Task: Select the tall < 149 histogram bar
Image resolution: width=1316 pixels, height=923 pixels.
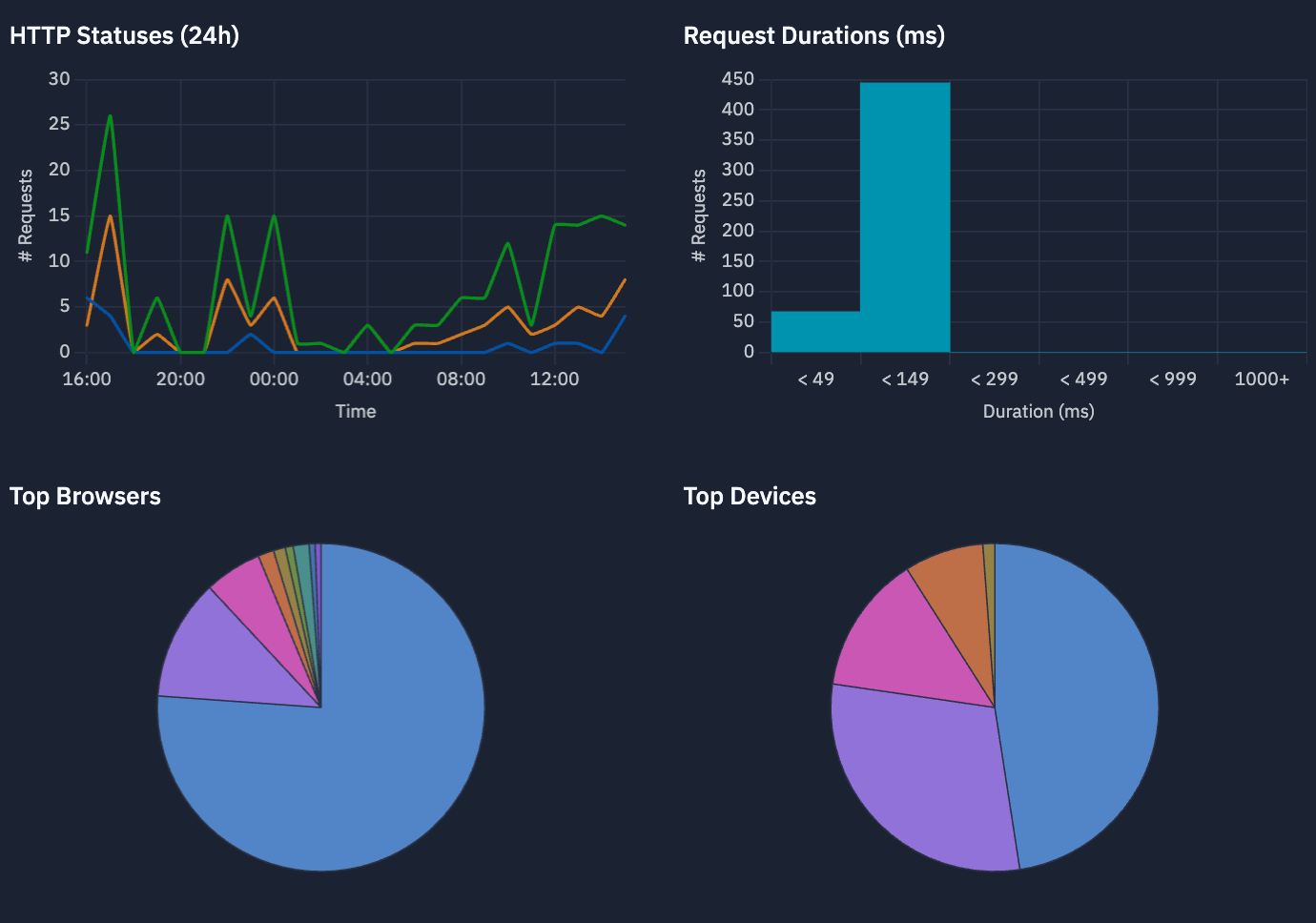Action: [x=905, y=217]
